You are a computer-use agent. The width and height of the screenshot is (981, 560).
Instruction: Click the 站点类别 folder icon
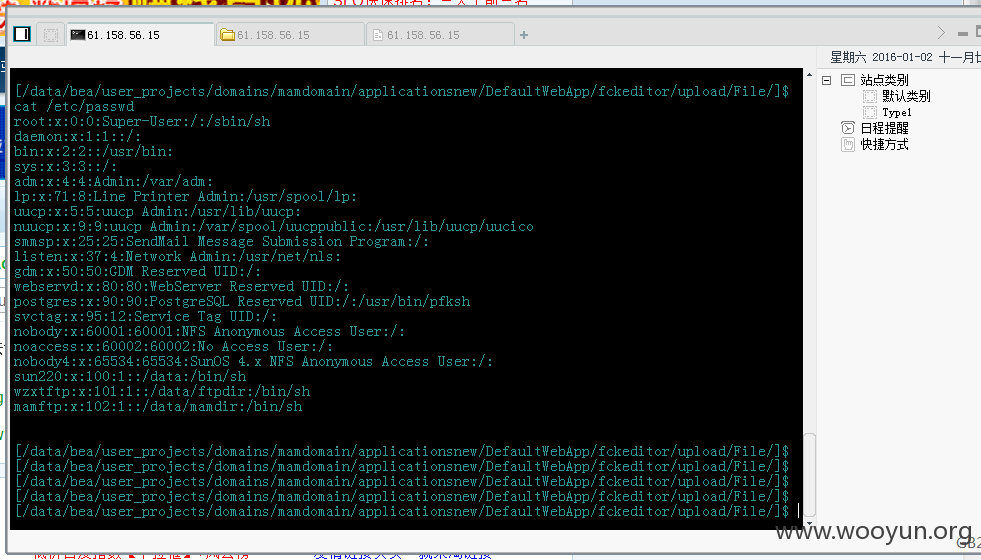pyautogui.click(x=848, y=80)
